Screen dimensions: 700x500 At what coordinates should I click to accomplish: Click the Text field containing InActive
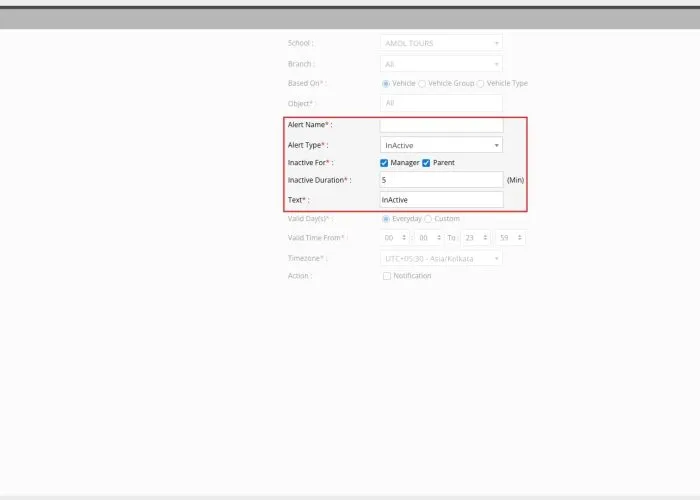pos(441,200)
